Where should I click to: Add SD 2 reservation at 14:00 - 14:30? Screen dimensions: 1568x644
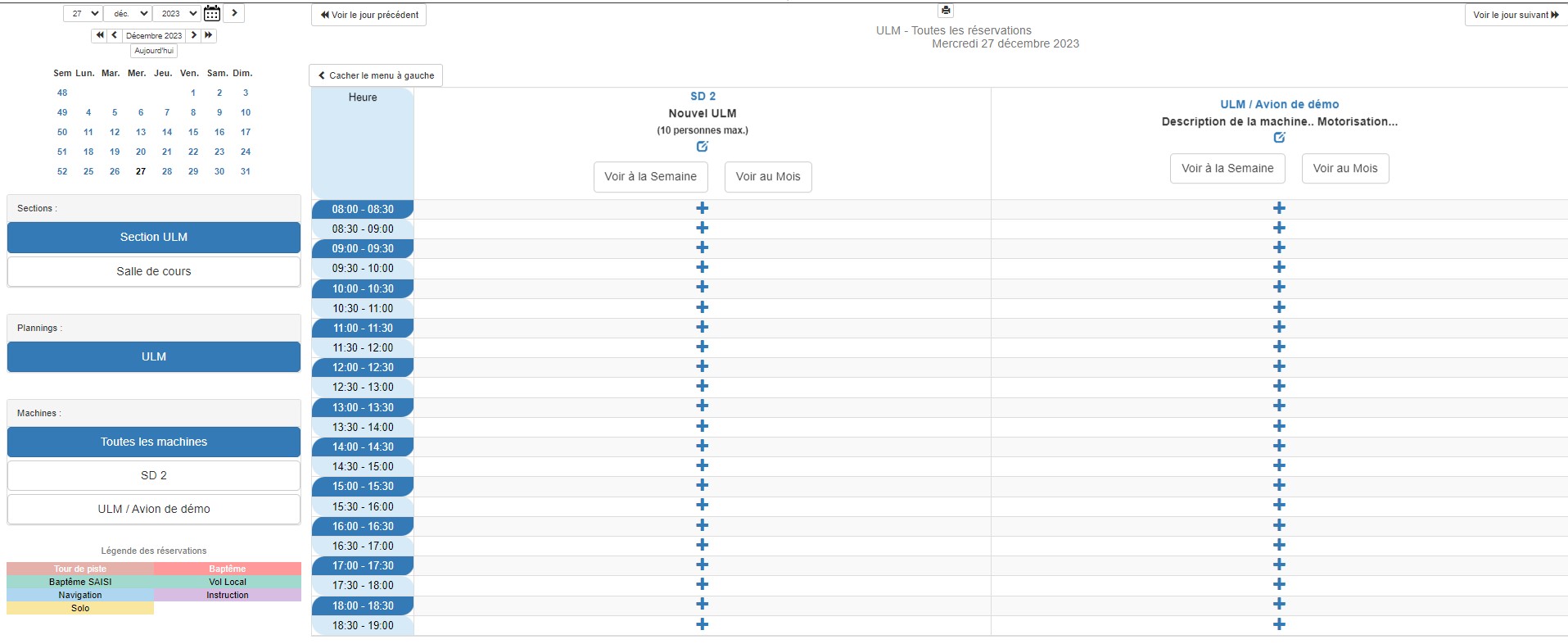[x=703, y=446]
